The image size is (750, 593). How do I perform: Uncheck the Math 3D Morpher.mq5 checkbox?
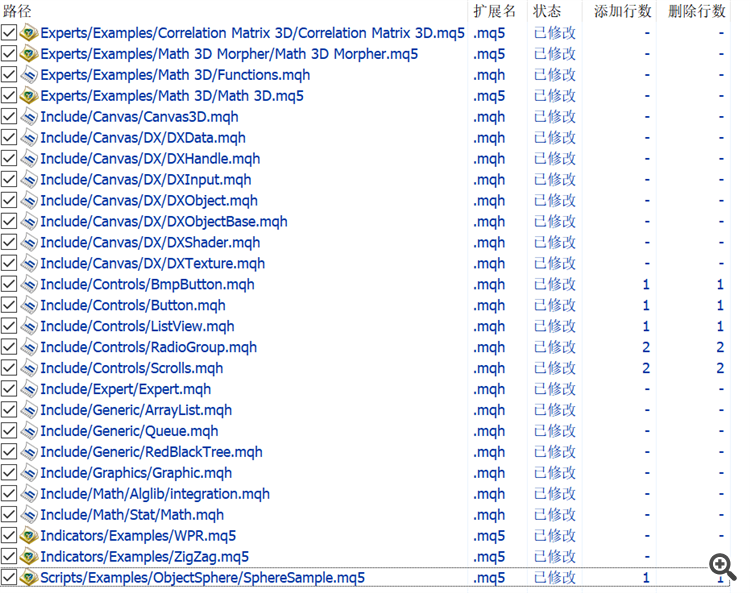pyautogui.click(x=9, y=54)
